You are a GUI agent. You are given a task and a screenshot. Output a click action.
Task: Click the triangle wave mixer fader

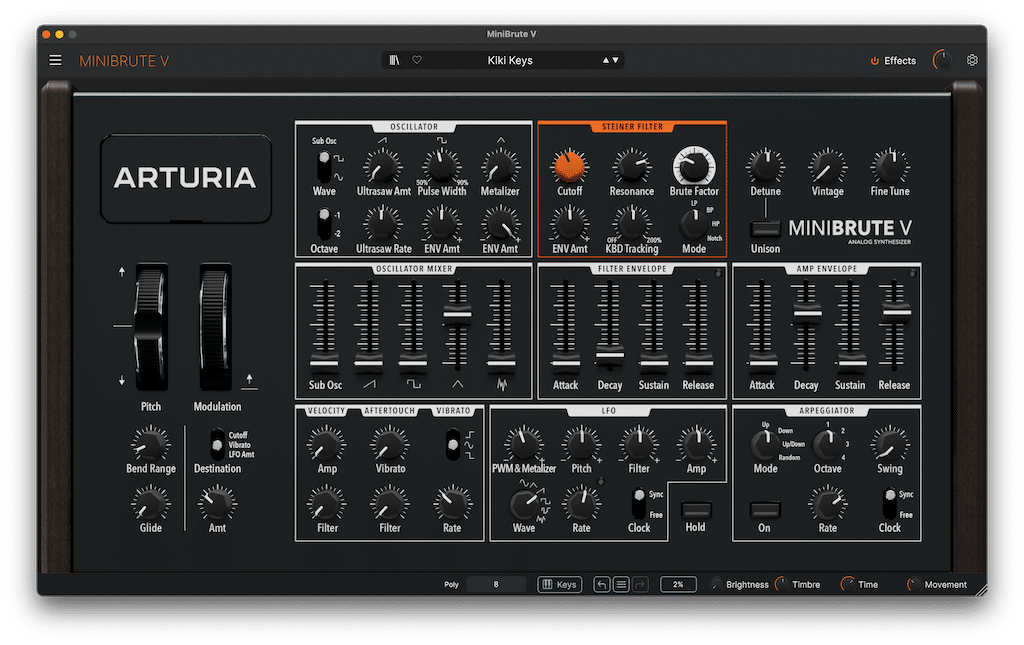point(456,314)
